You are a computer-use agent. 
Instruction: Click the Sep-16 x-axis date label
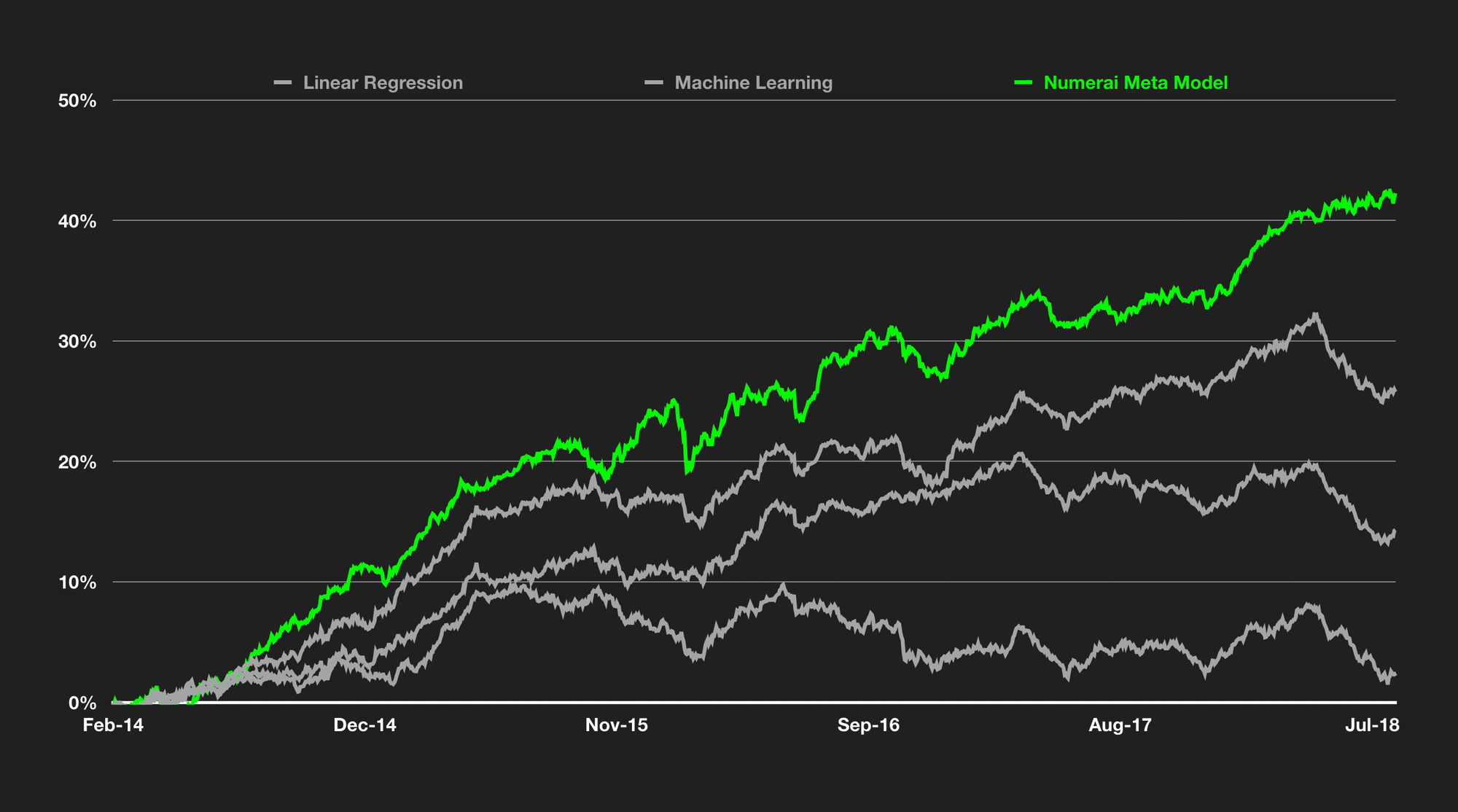pos(868,725)
